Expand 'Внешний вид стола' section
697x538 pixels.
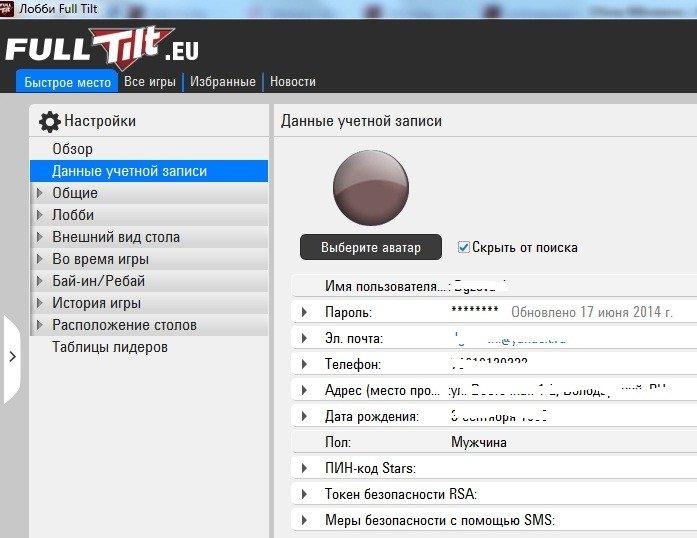[x=40, y=237]
